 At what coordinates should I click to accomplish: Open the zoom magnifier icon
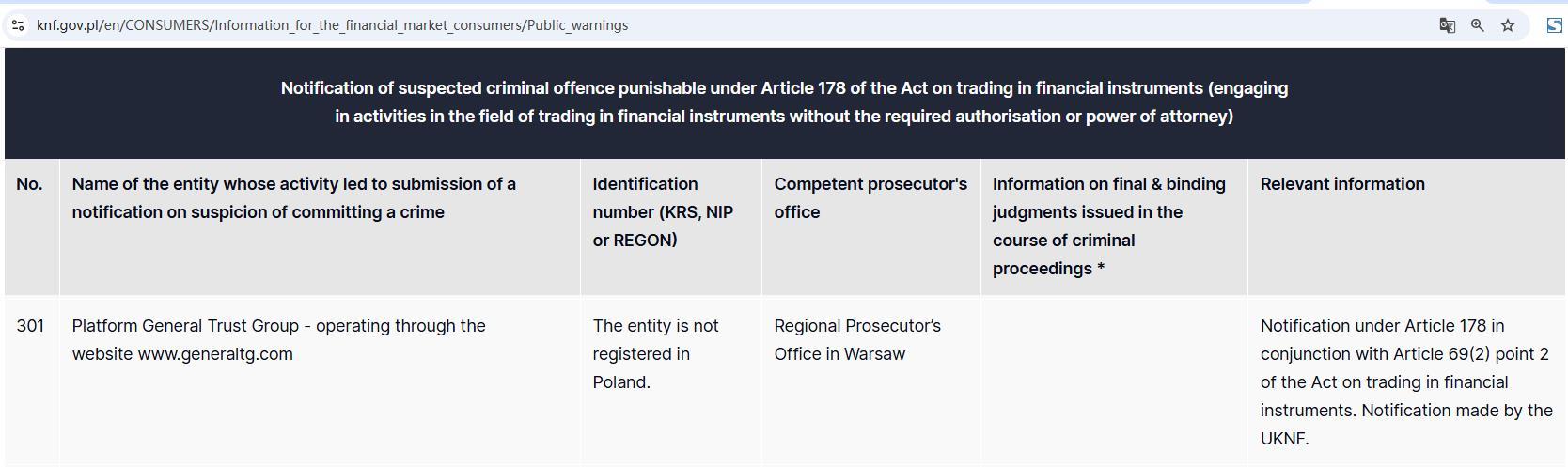click(x=1477, y=25)
